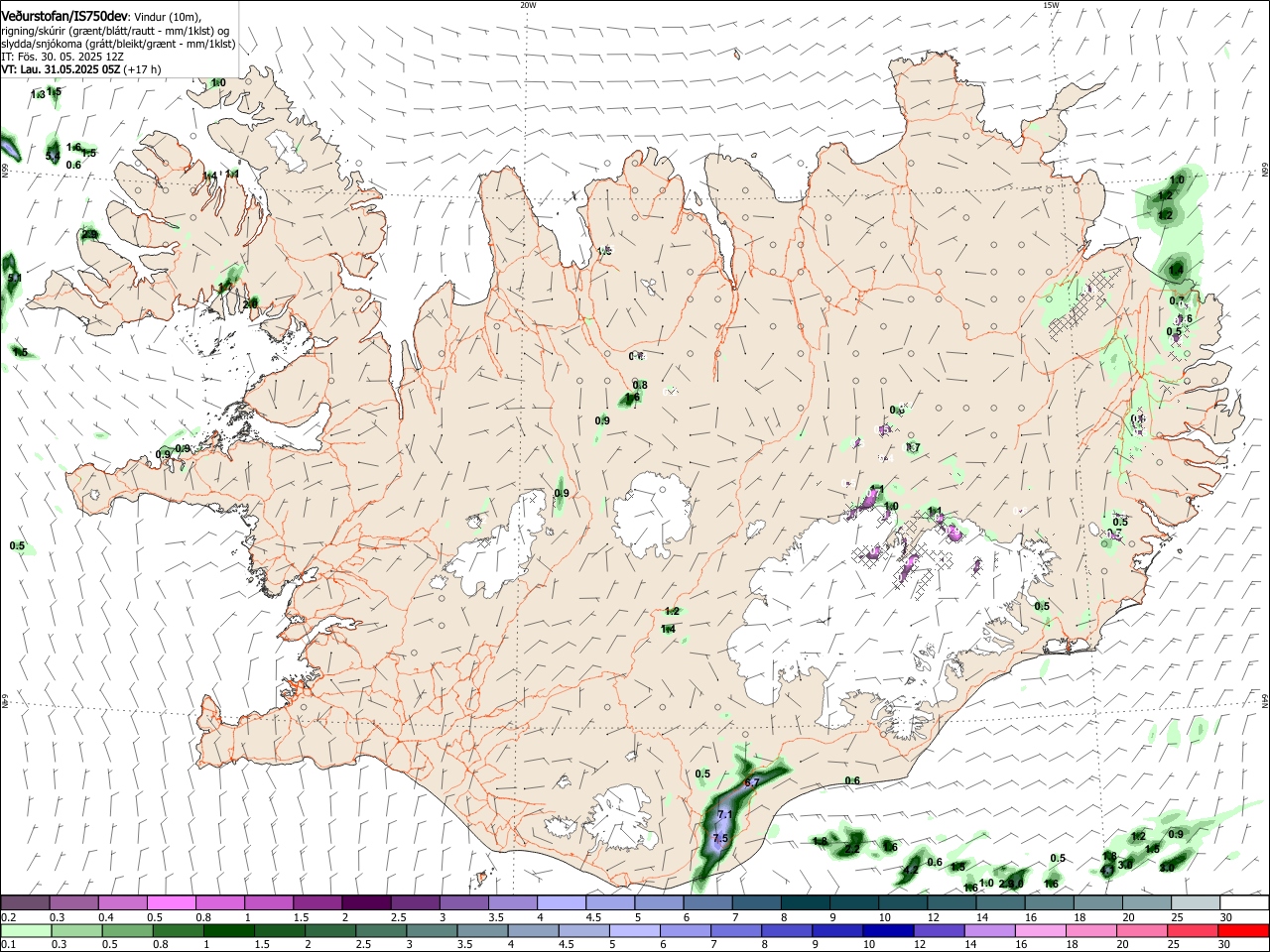Image resolution: width=1270 pixels, height=952 pixels.
Task: Click the white above-30 swatch in upper legend
Action: tap(1243, 903)
